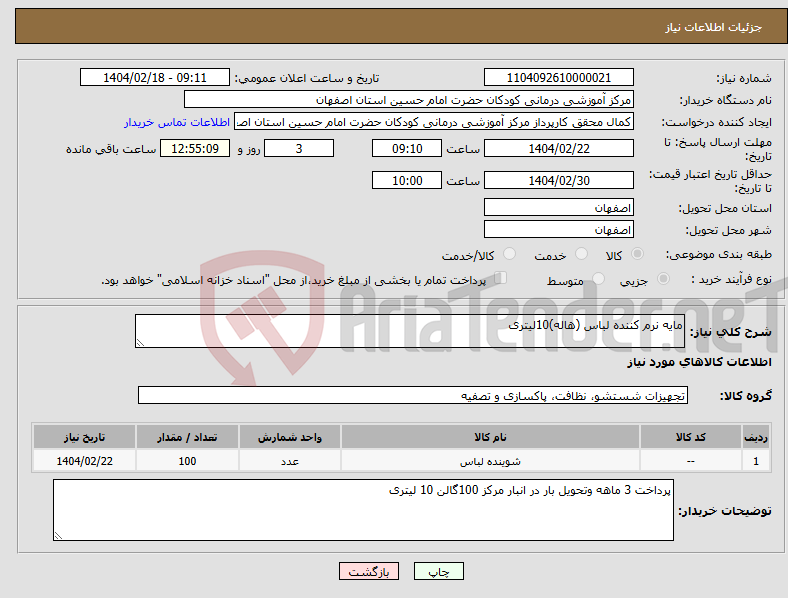The image size is (788, 598).
Task: Click the اطلاعات کالاهای مورد نیاز heading
Action: click(699, 362)
